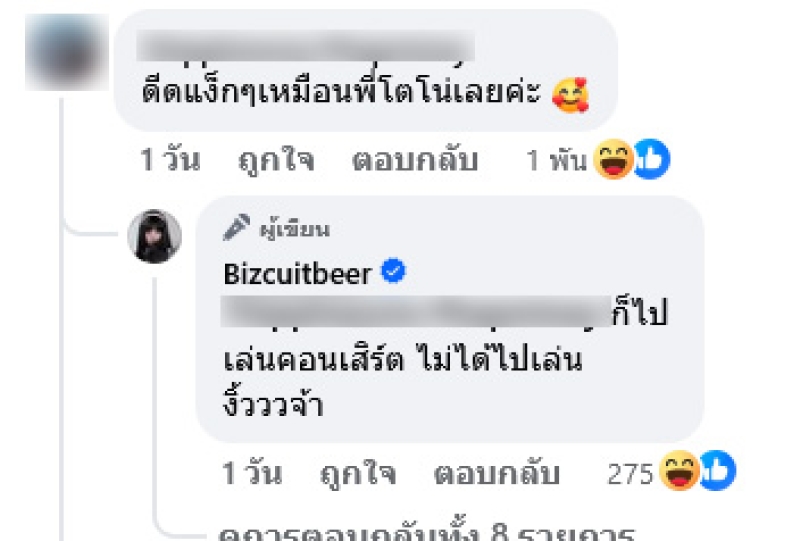Click the blurred commenter avatar
800x541 pixels.
coord(67,53)
